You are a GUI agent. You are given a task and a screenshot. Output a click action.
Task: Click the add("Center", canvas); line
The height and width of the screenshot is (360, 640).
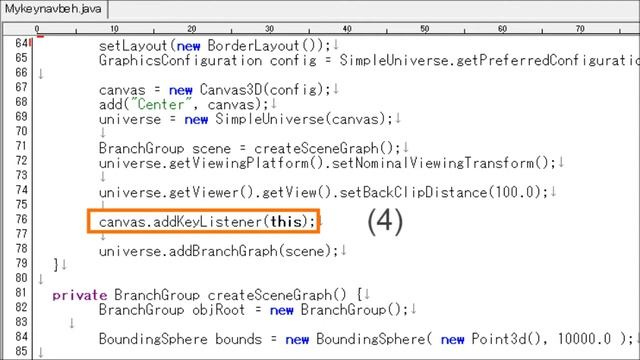(x=184, y=104)
